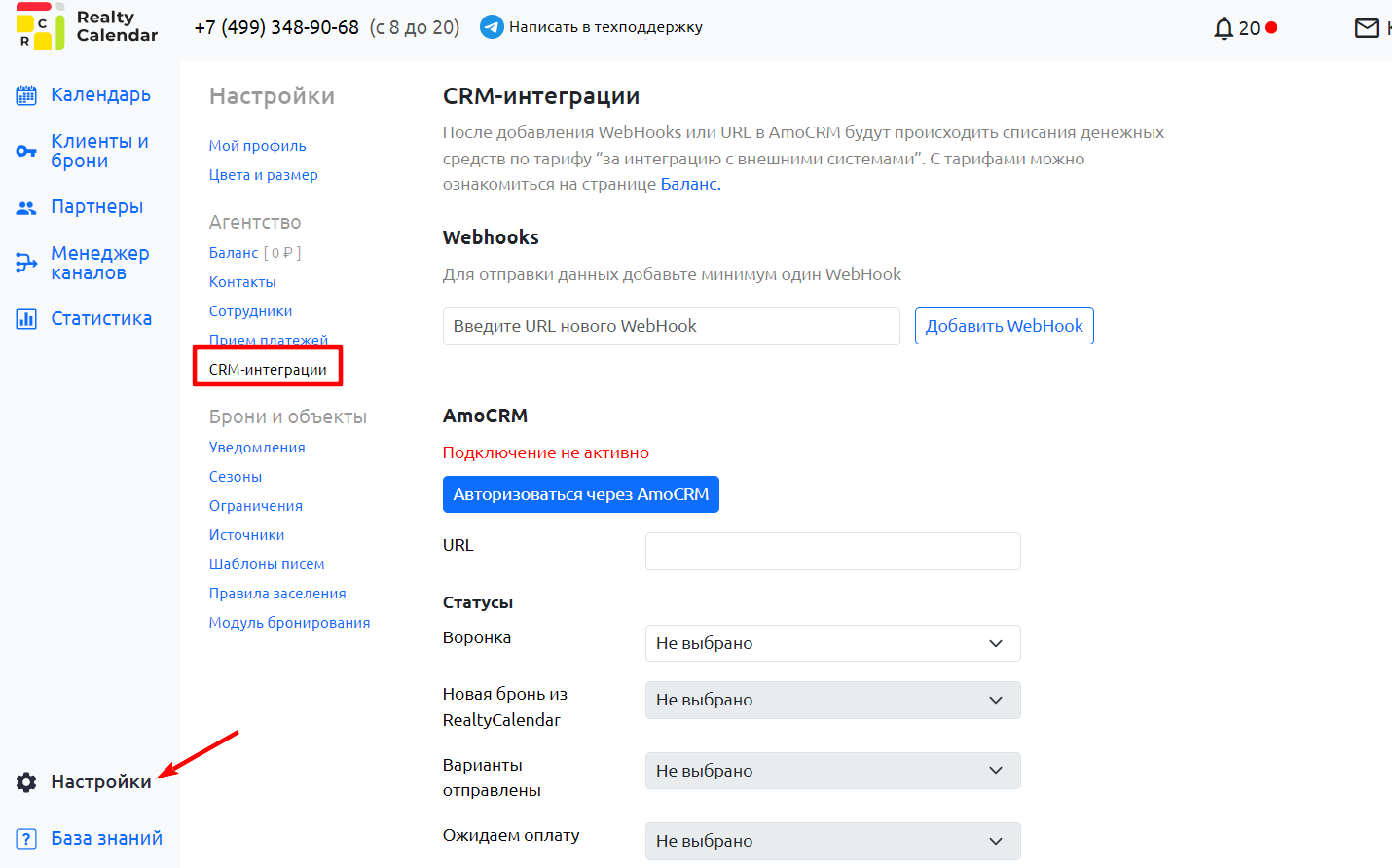Open База знаний link
1392x868 pixels.
click(x=107, y=838)
